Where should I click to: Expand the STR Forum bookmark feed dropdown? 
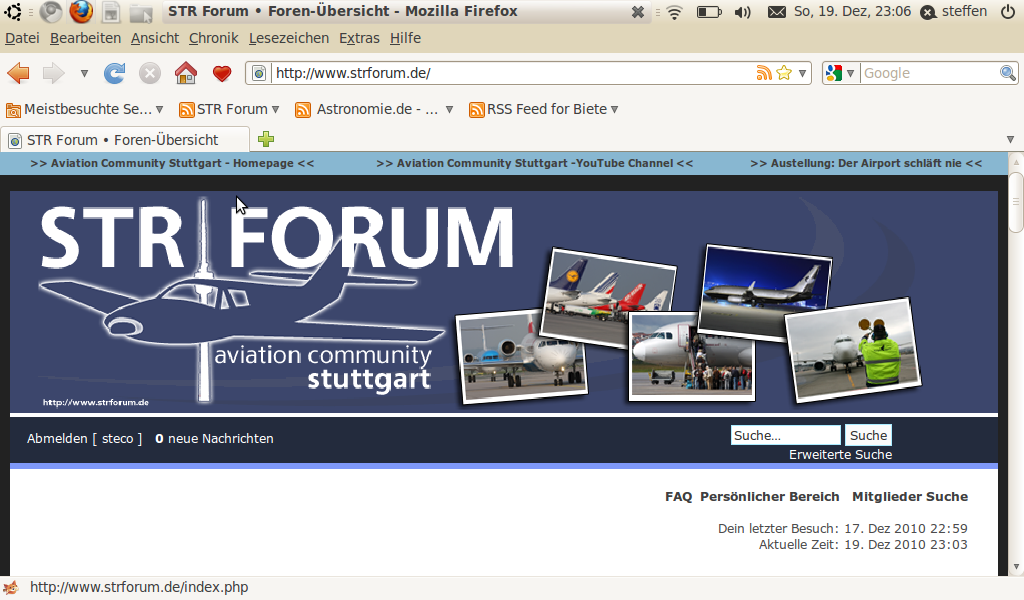pyautogui.click(x=275, y=109)
